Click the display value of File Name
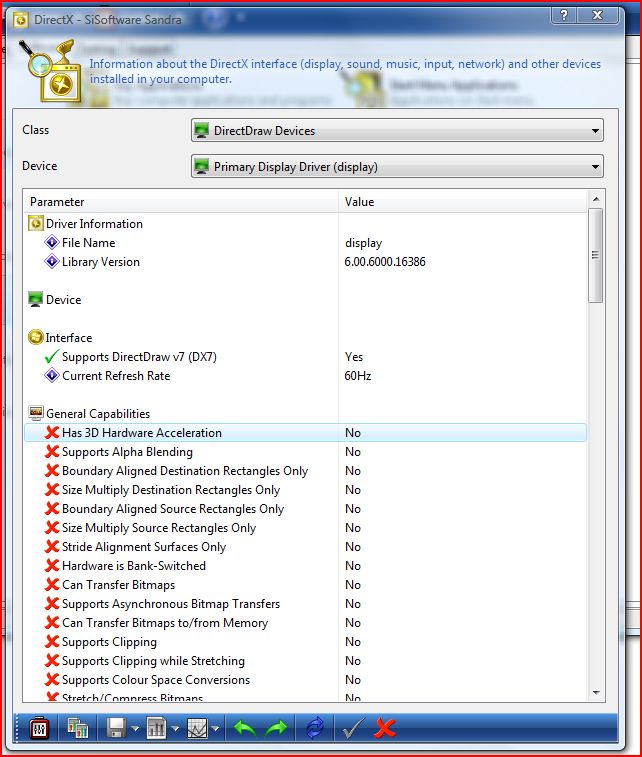The height and width of the screenshot is (757, 642). coord(363,243)
